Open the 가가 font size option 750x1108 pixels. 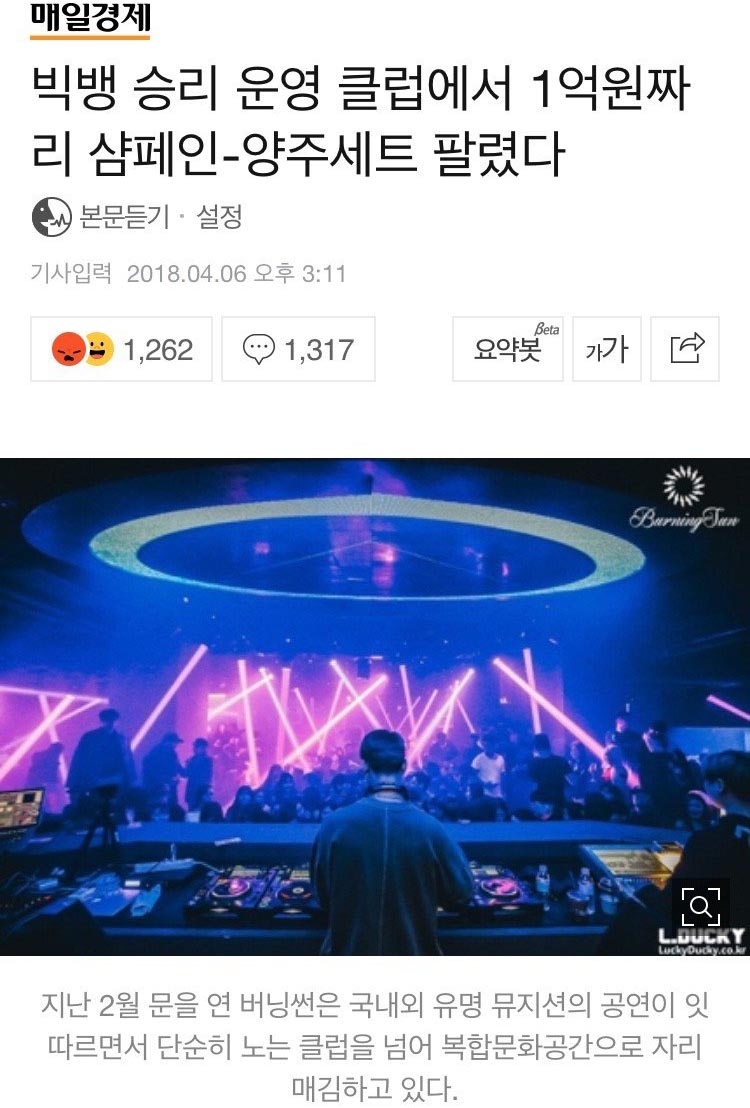pyautogui.click(x=607, y=349)
